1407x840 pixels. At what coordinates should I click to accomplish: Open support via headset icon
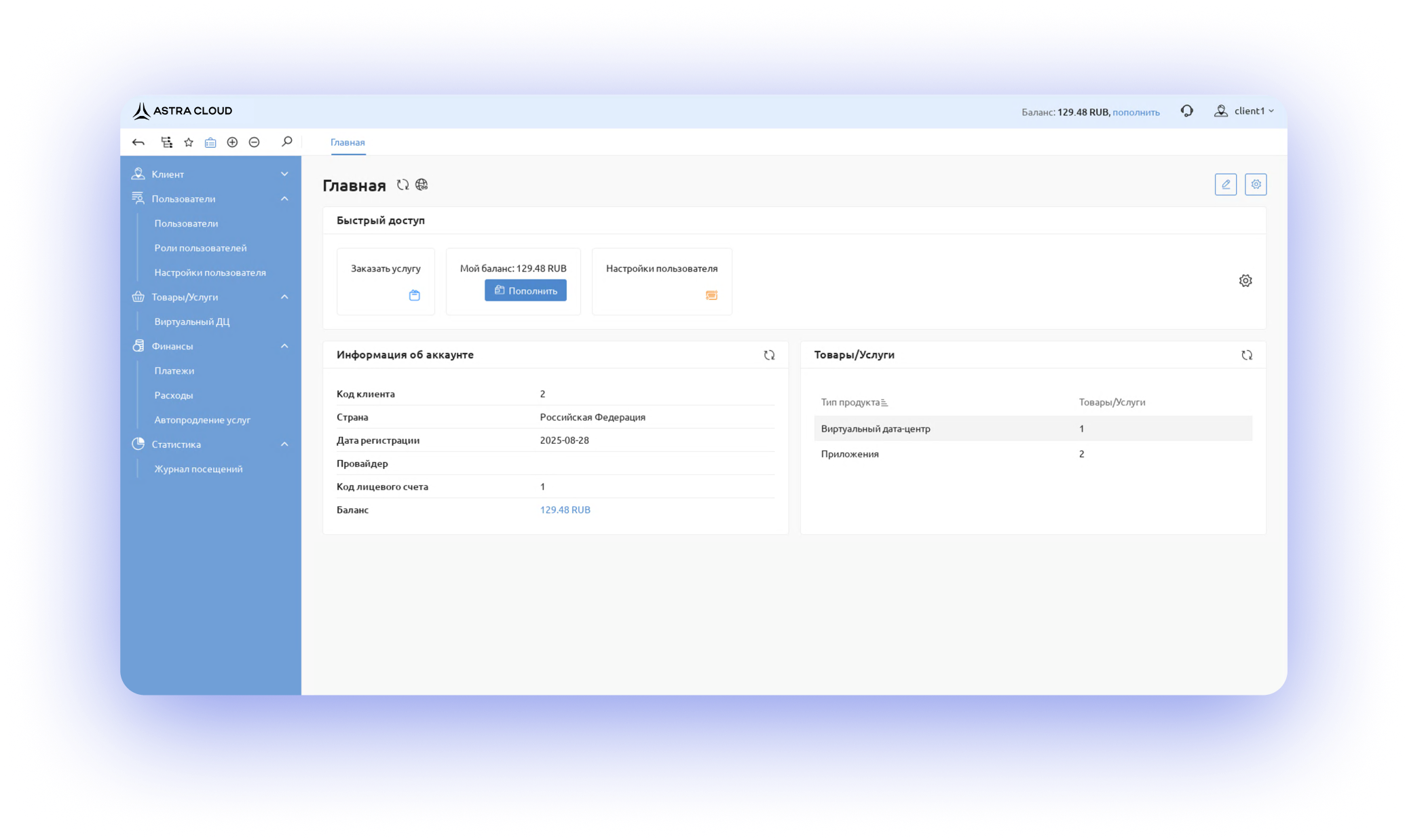1186,111
